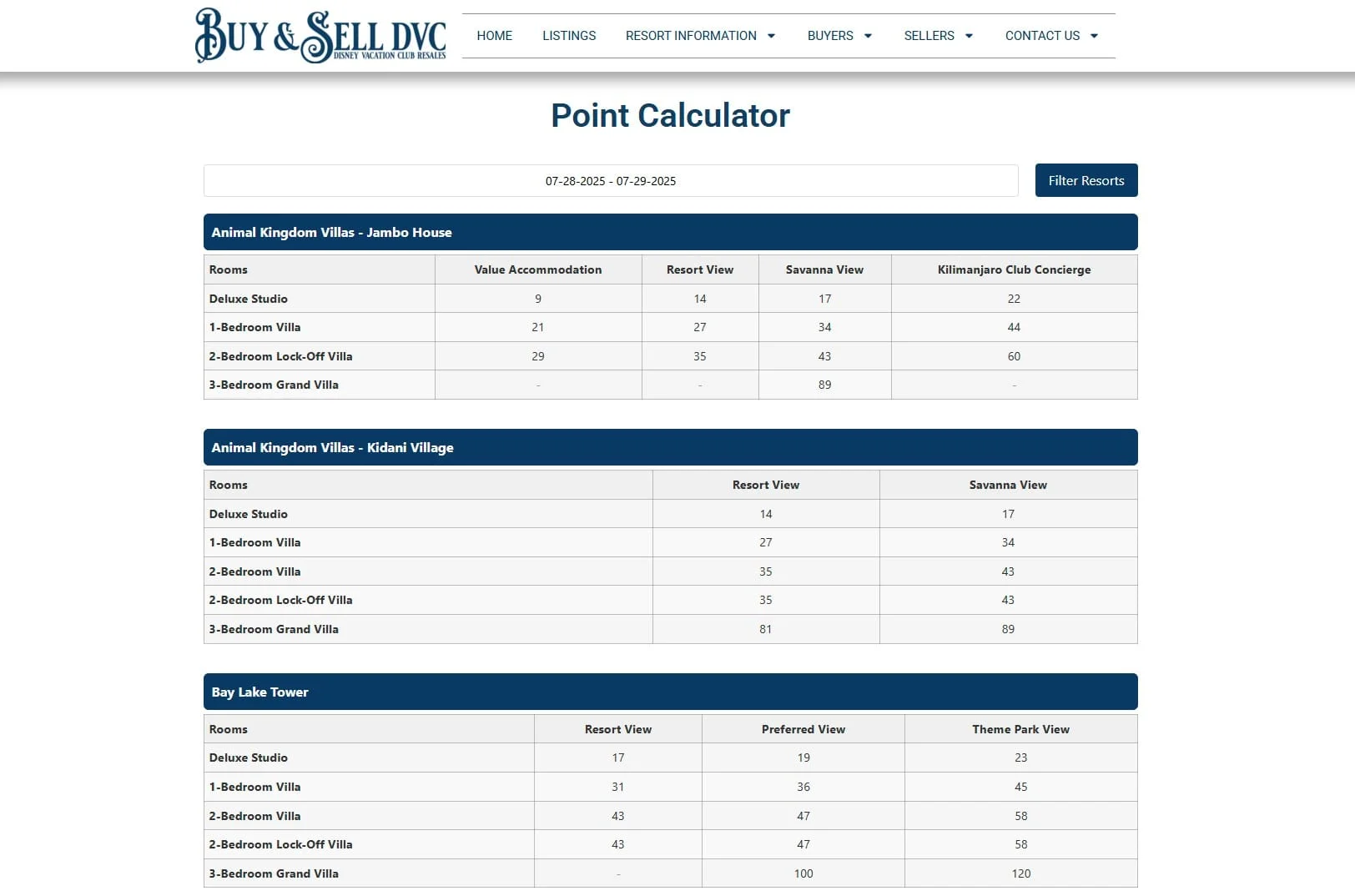Click Bay Lake Tower Theme Park View header
This screenshot has height=896, width=1355.
pos(1021,729)
